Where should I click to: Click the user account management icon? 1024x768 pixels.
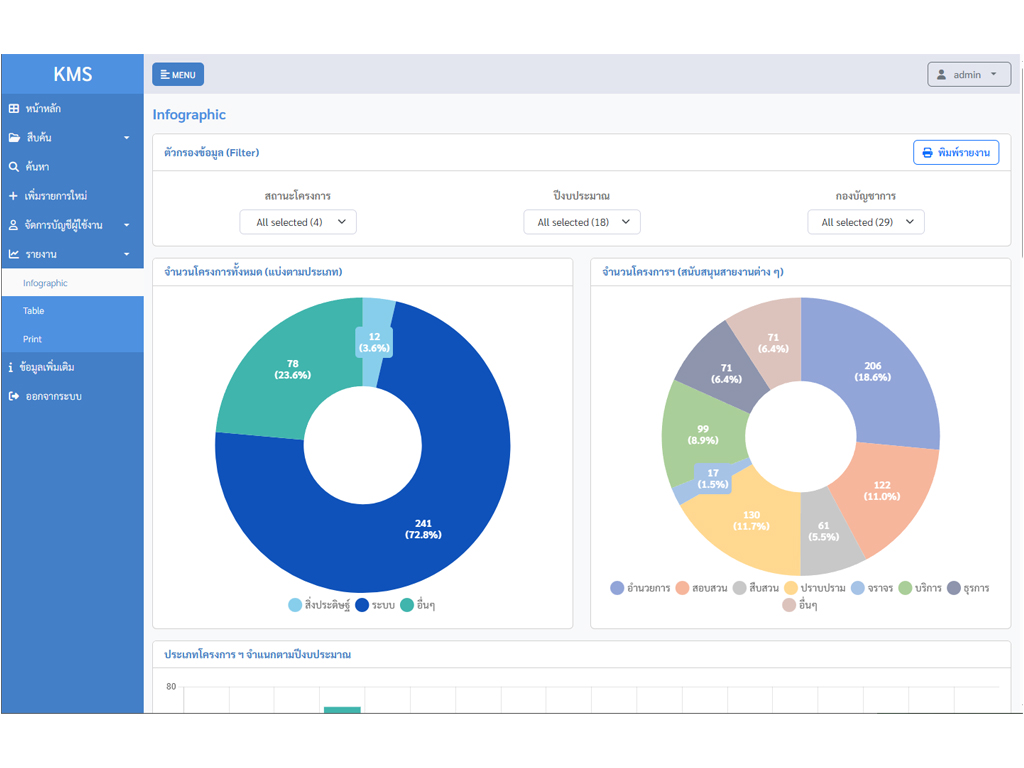pos(14,226)
